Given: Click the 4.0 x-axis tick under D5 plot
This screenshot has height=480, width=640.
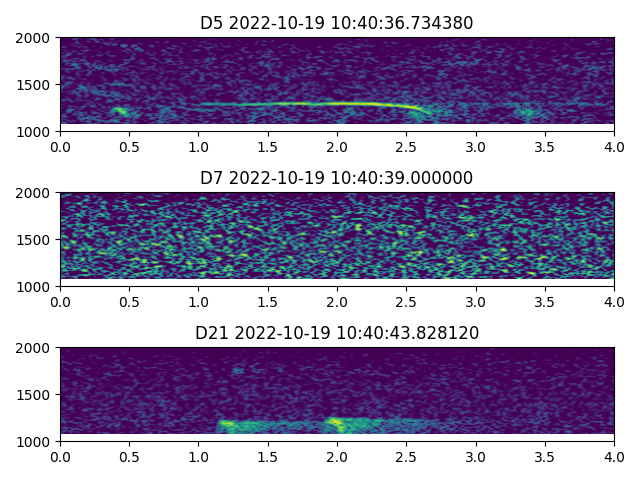Looking at the screenshot, I should coord(614,146).
